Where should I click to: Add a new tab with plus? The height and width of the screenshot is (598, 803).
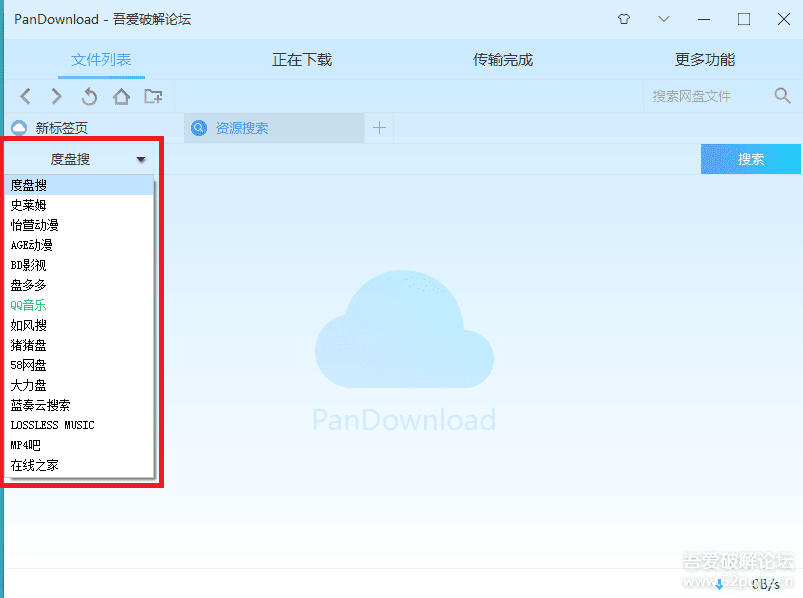[379, 127]
